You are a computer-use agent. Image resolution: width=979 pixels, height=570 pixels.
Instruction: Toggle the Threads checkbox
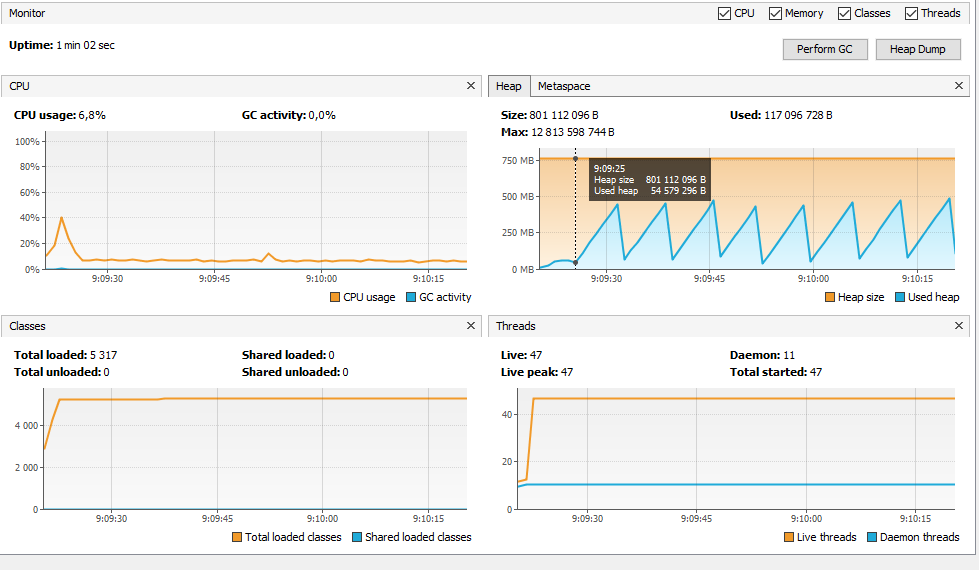[911, 13]
